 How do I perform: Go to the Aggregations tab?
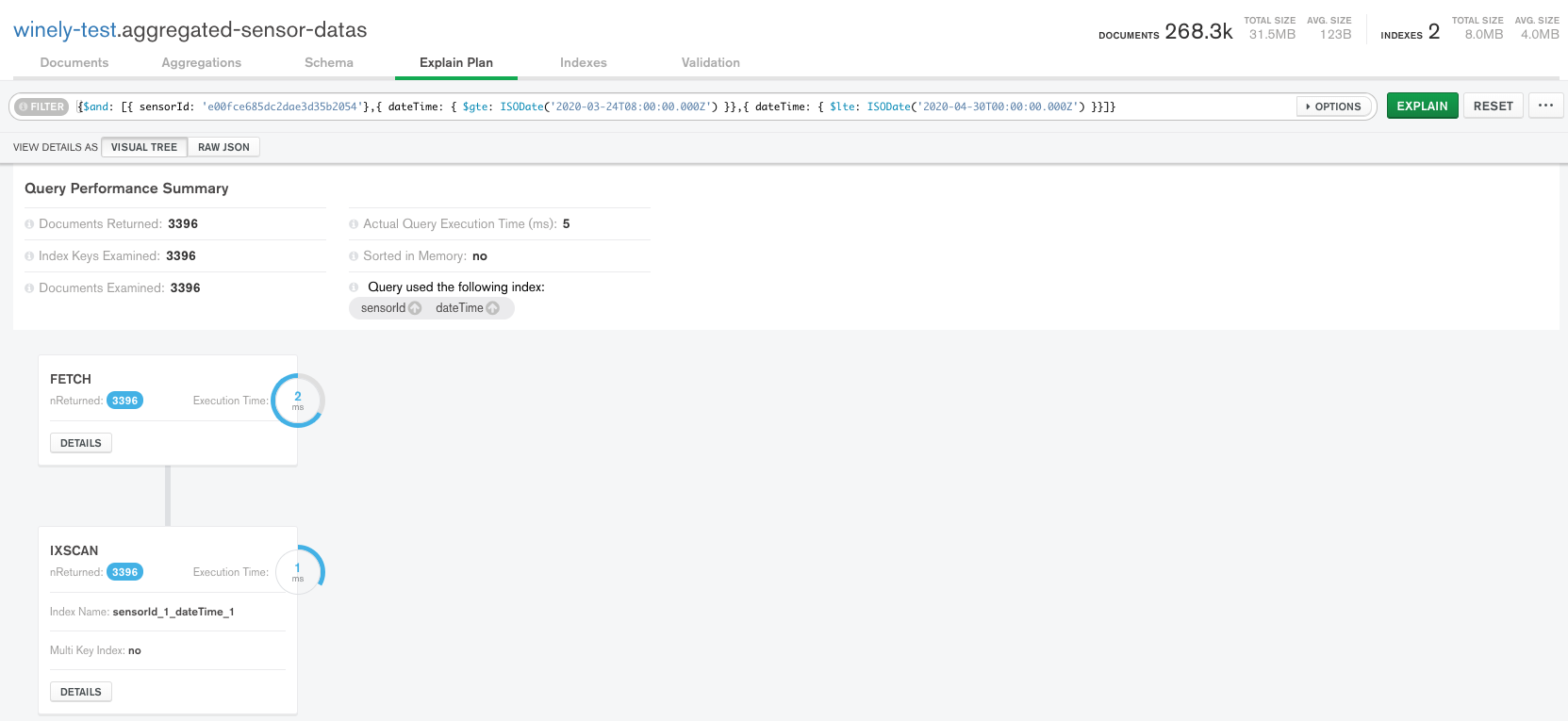(x=201, y=62)
